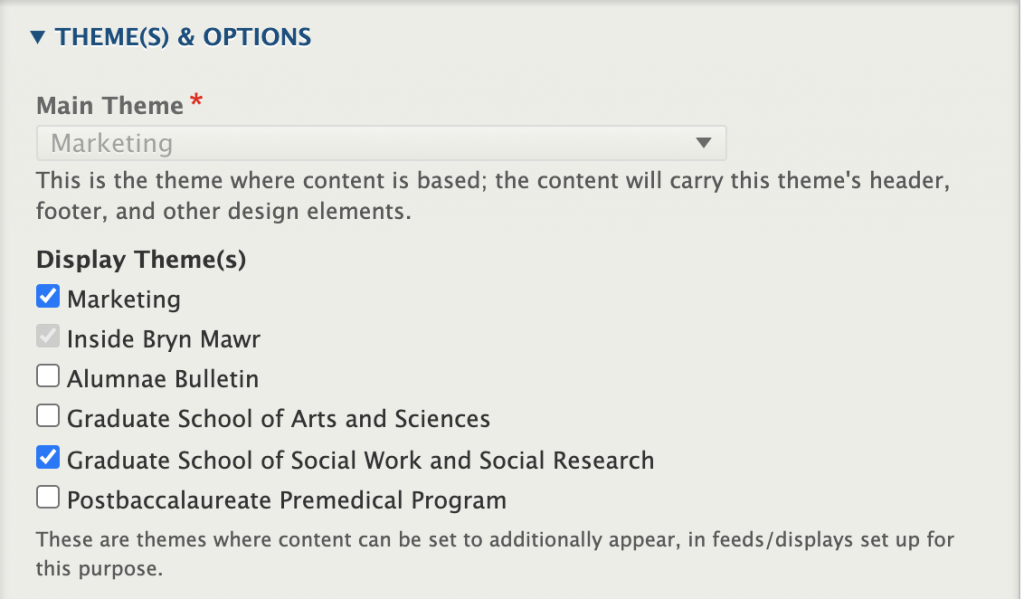Click the Main Theme dropdown arrow
Viewport: 1024px width, 599px height.
tap(703, 143)
